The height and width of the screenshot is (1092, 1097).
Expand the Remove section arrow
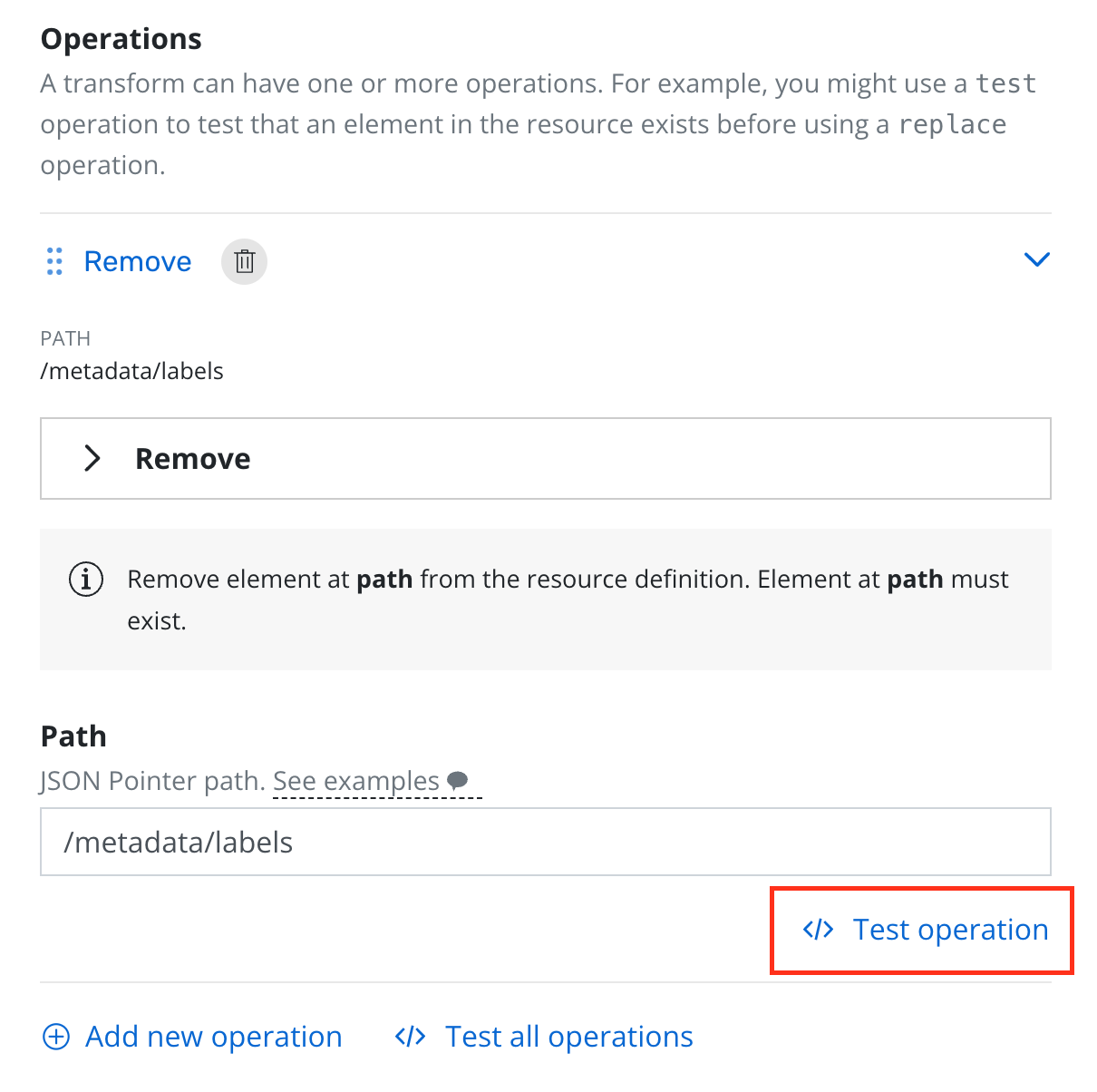[92, 458]
